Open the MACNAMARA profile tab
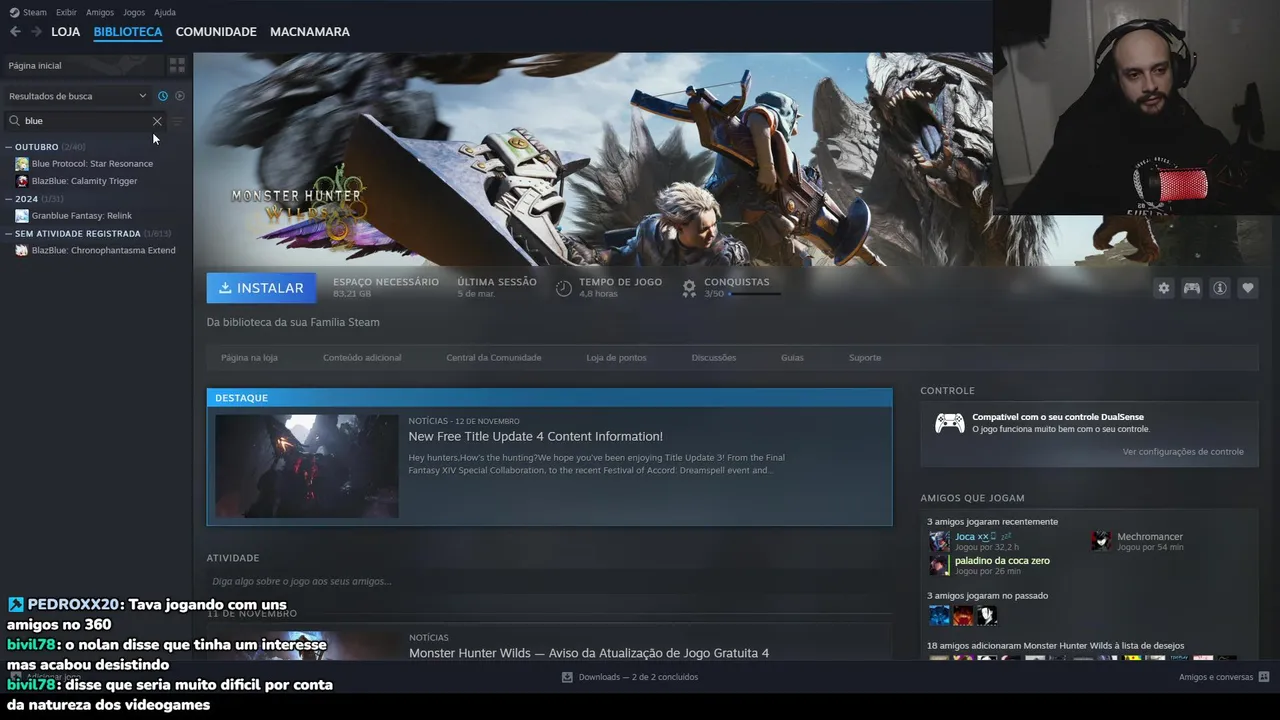 tap(310, 32)
